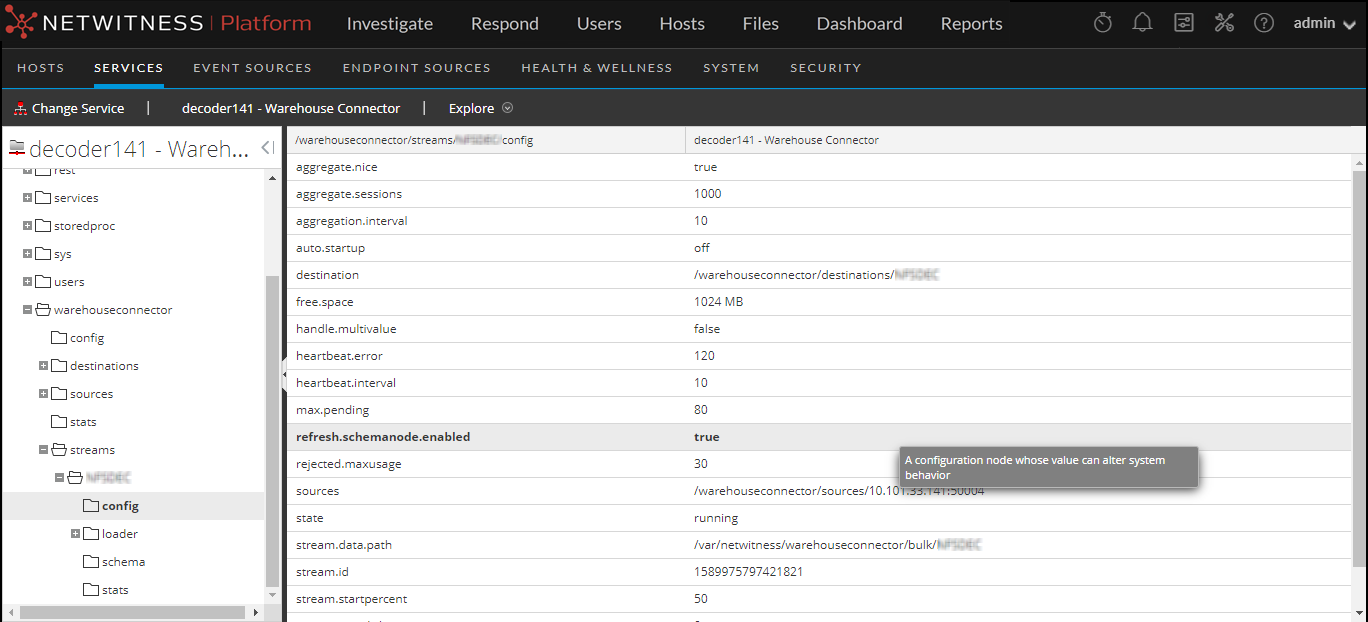Expand the sys tree node
Screen dimensions: 1368x622
[x=28, y=254]
